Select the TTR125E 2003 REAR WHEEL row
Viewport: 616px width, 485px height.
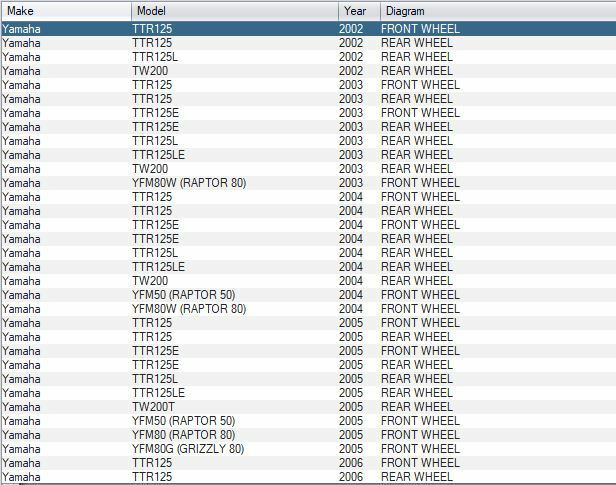pyautogui.click(x=309, y=127)
